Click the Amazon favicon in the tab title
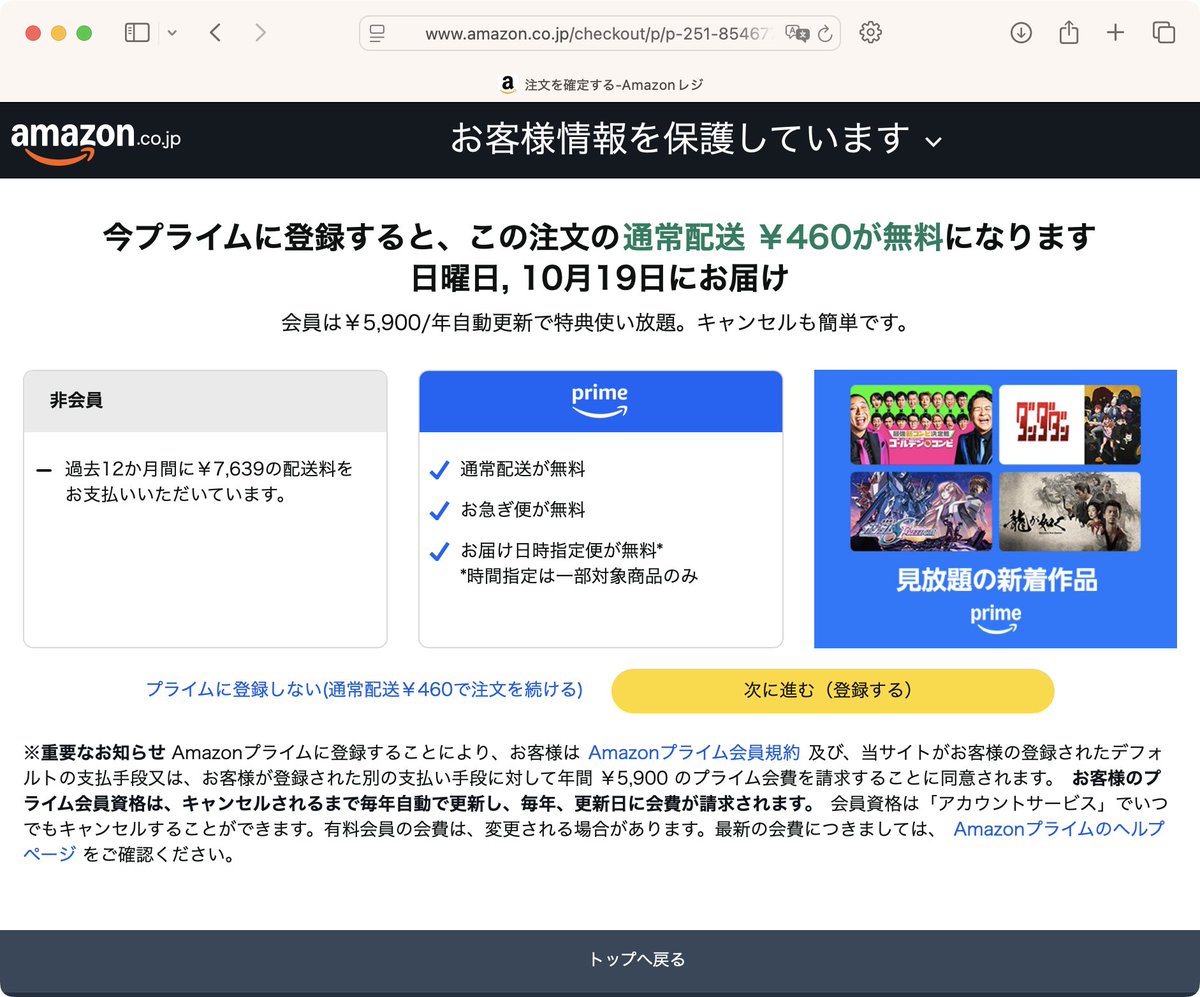Viewport: 1200px width, 997px height. (508, 85)
